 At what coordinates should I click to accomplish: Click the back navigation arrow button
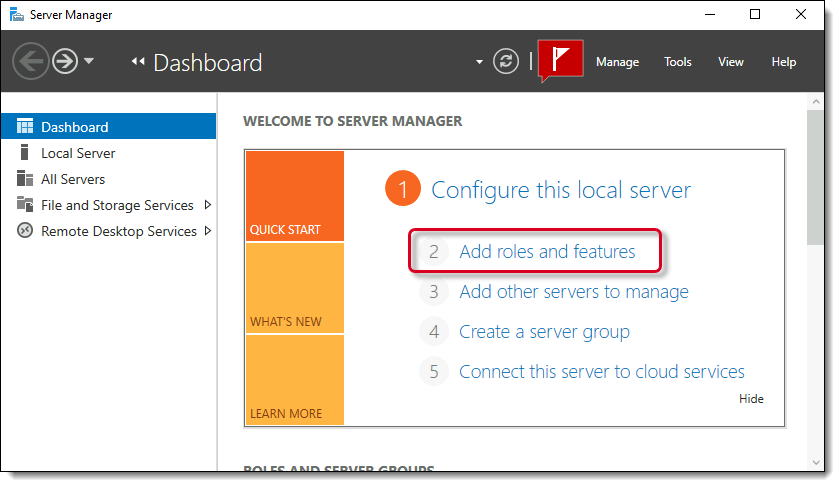click(31, 62)
